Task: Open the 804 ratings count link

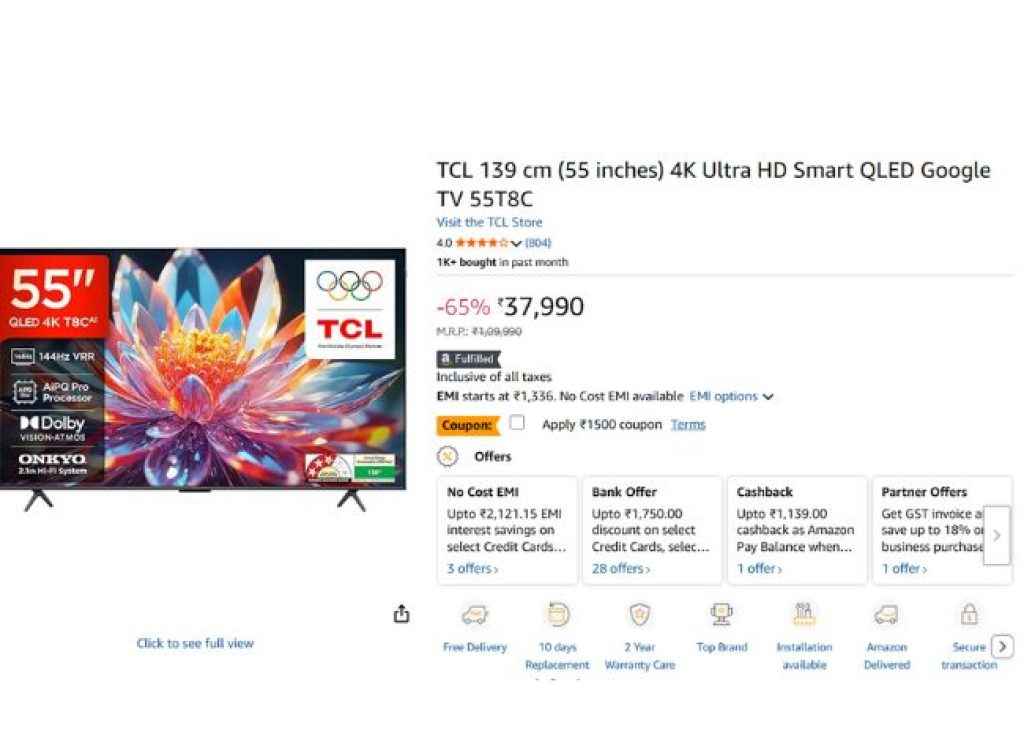Action: coord(538,242)
